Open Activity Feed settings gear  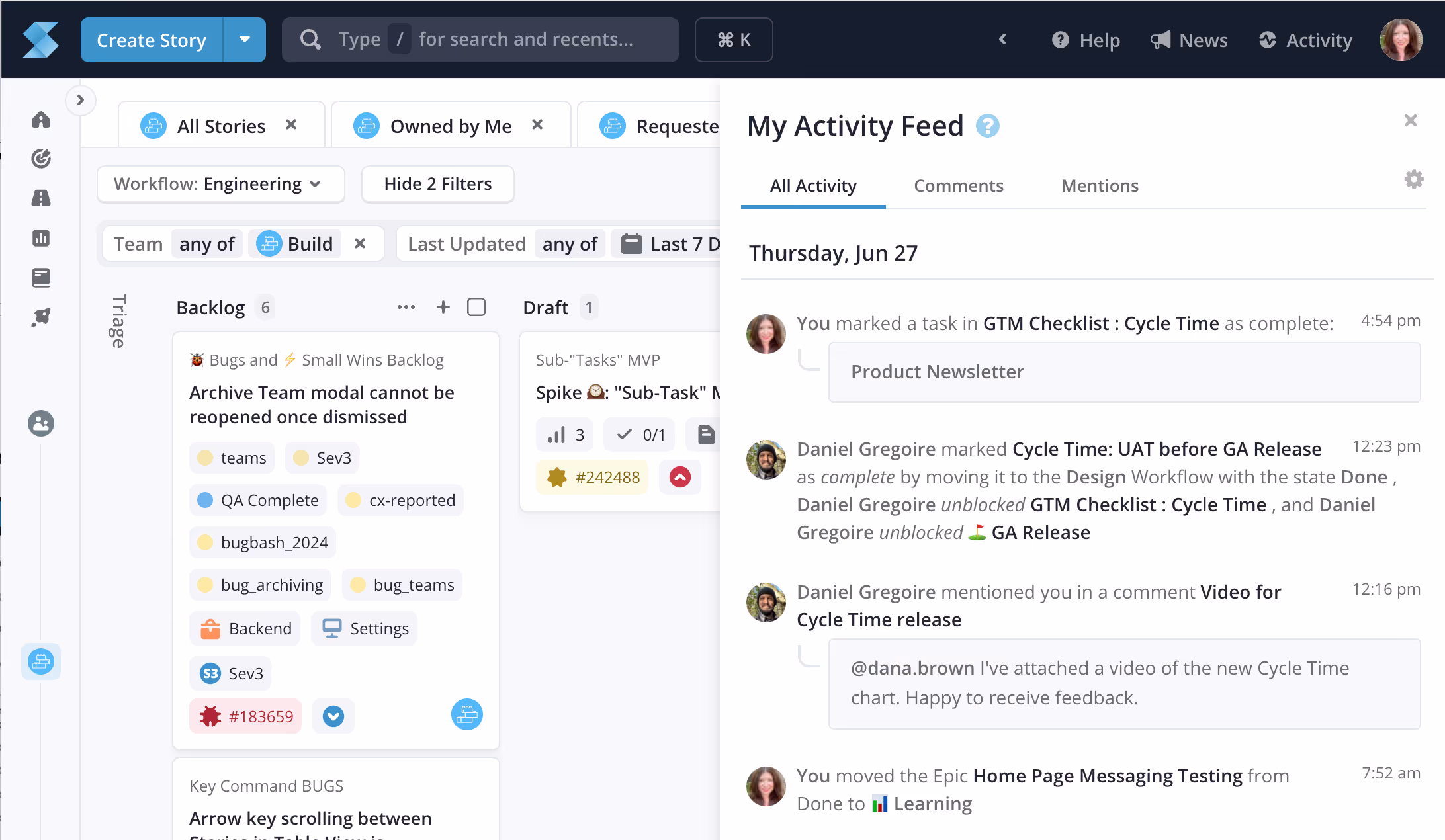[1414, 179]
